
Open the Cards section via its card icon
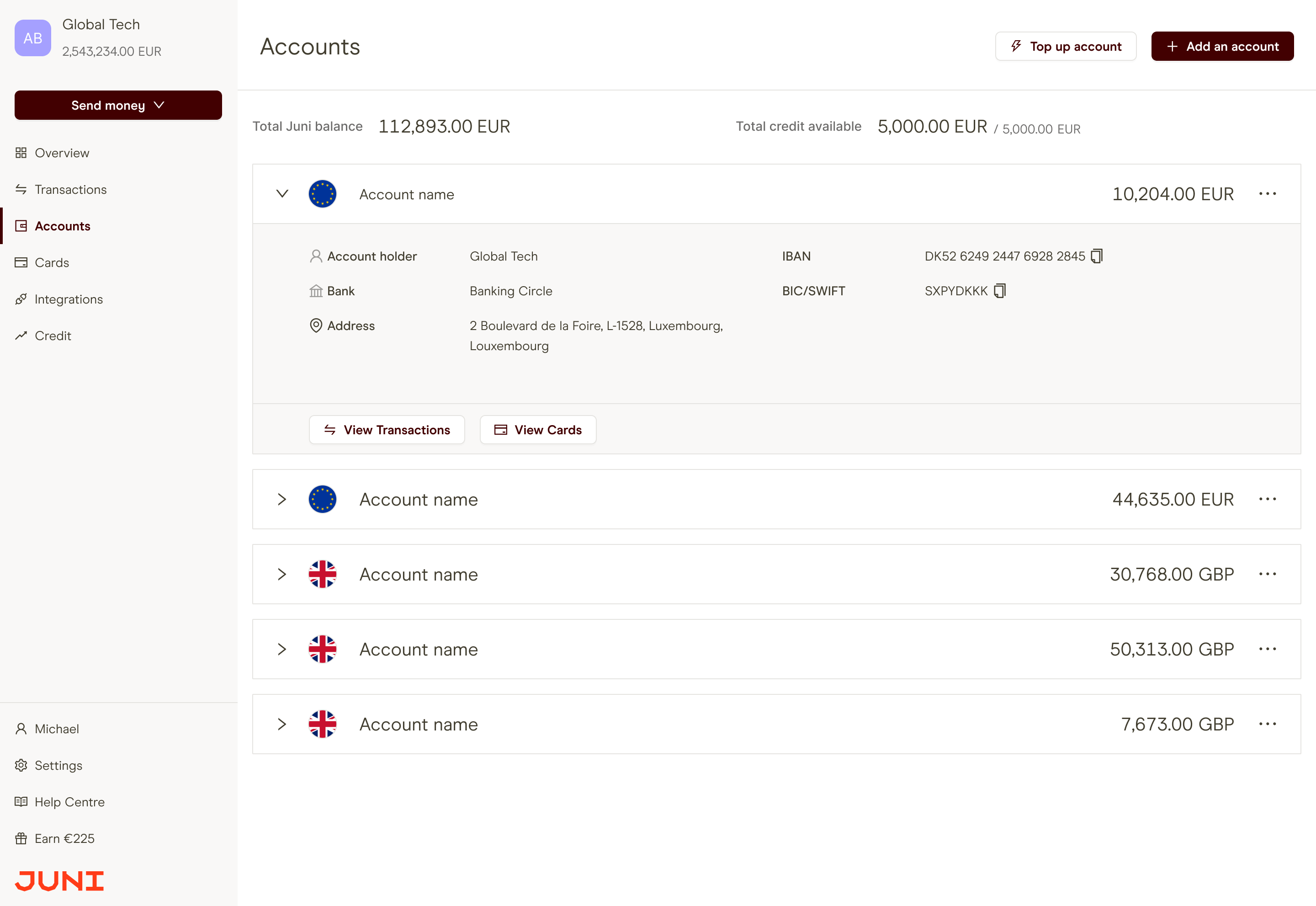point(21,262)
